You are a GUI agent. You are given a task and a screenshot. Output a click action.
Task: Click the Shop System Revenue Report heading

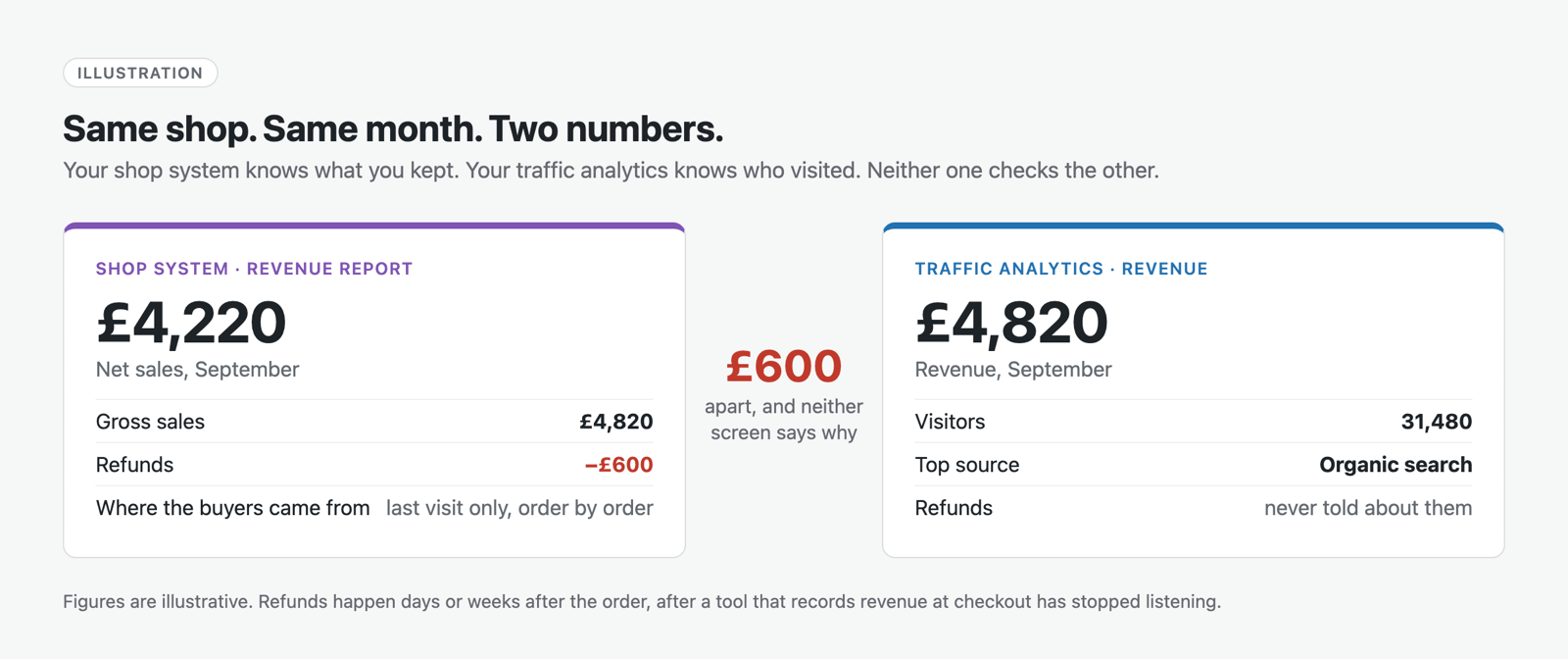254,269
